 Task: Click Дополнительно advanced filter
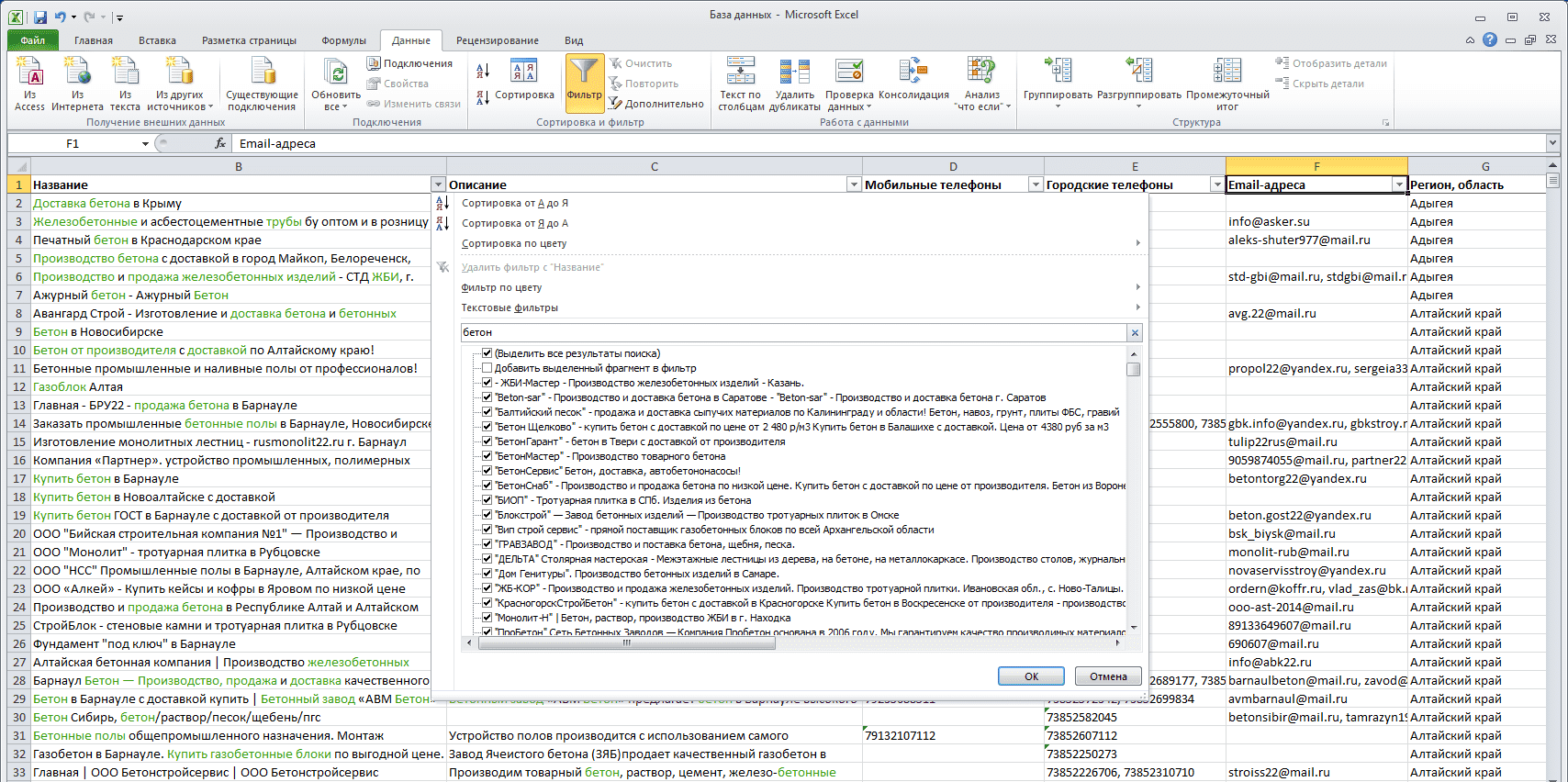[x=656, y=104]
